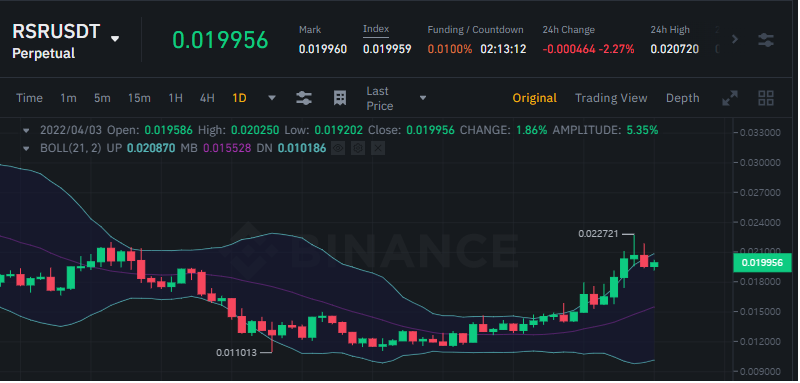This screenshot has width=800, height=383.
Task: Click the 0.022721 high marker label
Action: tap(598, 234)
